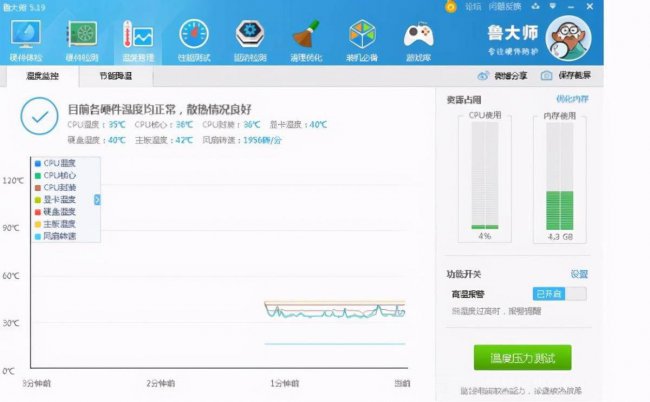
Task: Click 显卡温度 40℃ reading
Action: point(298,124)
